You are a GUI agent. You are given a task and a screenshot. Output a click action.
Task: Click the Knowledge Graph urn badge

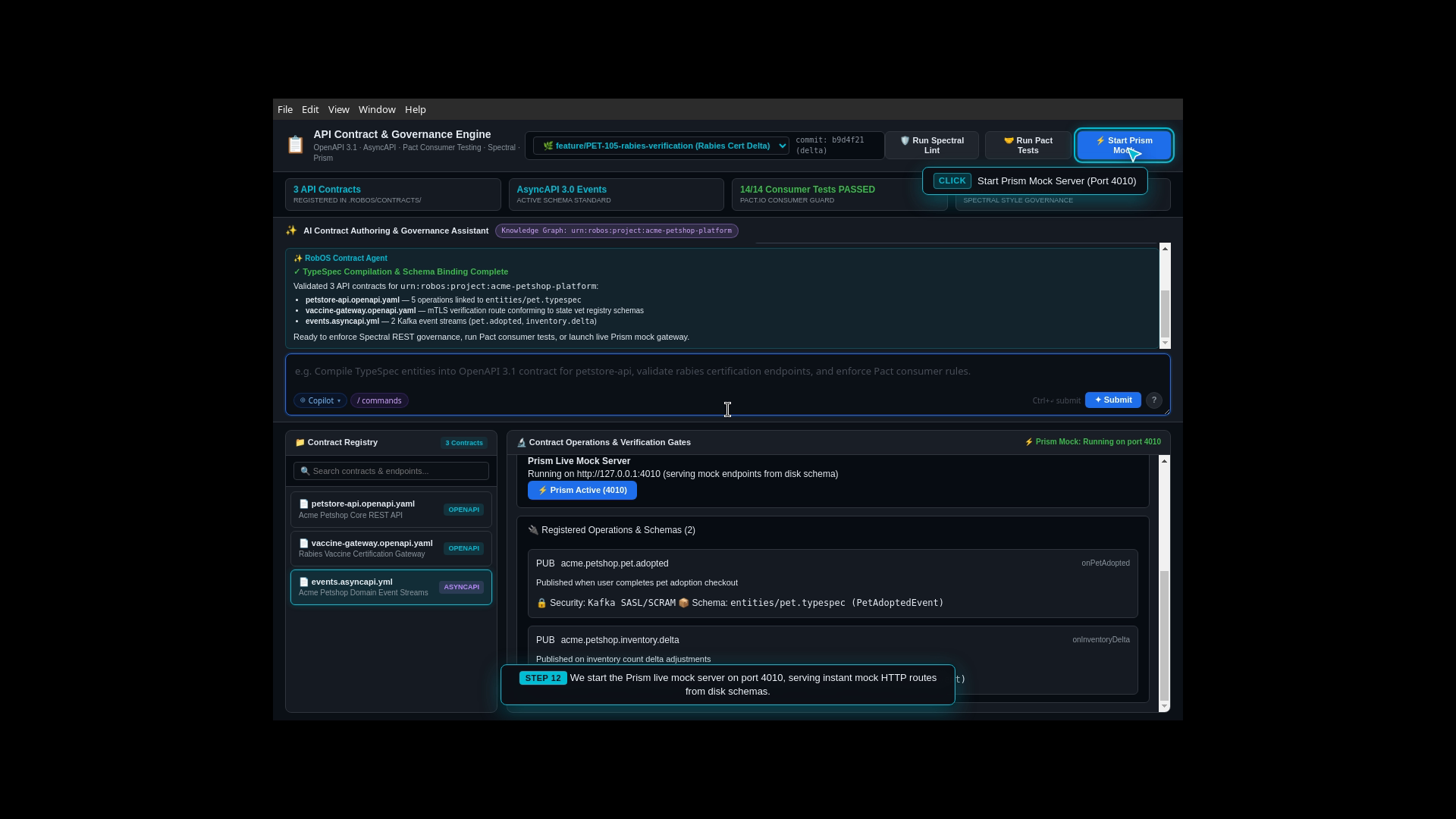point(617,231)
